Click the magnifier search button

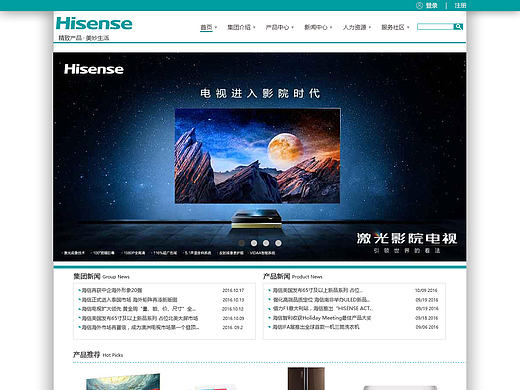pyautogui.click(x=458, y=27)
